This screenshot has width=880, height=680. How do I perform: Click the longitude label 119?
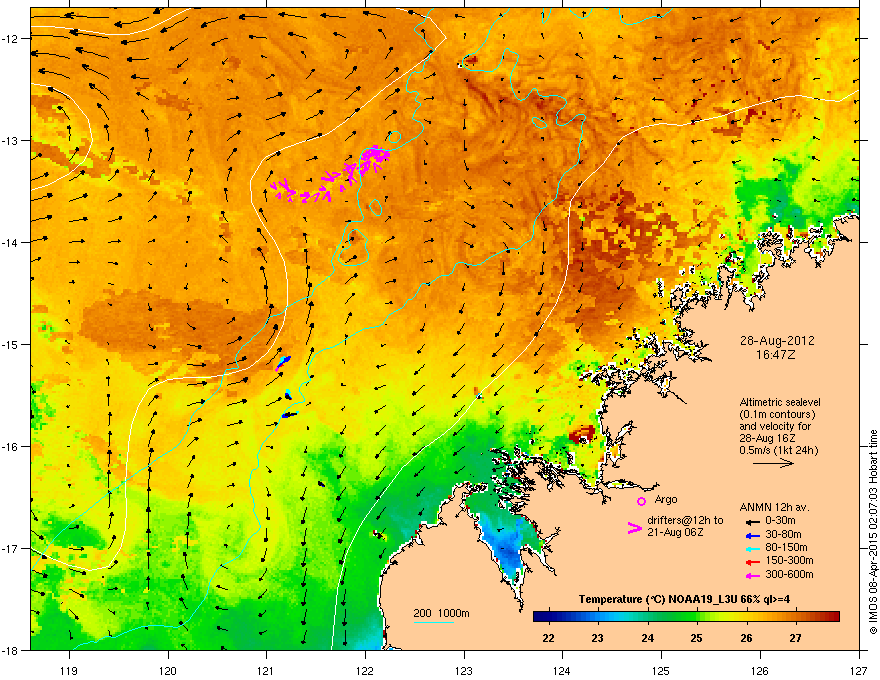click(x=68, y=670)
